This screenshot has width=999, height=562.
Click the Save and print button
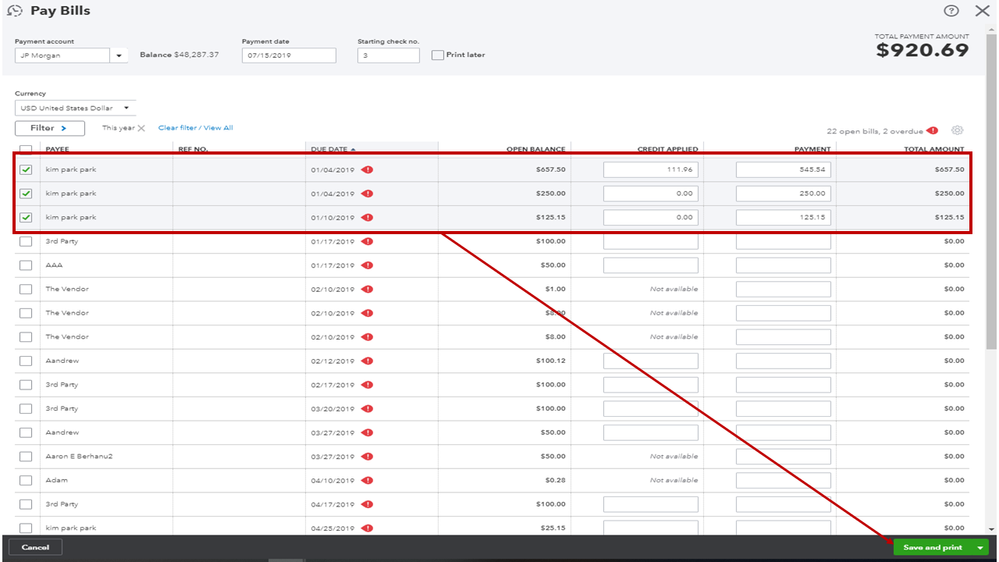(x=933, y=547)
